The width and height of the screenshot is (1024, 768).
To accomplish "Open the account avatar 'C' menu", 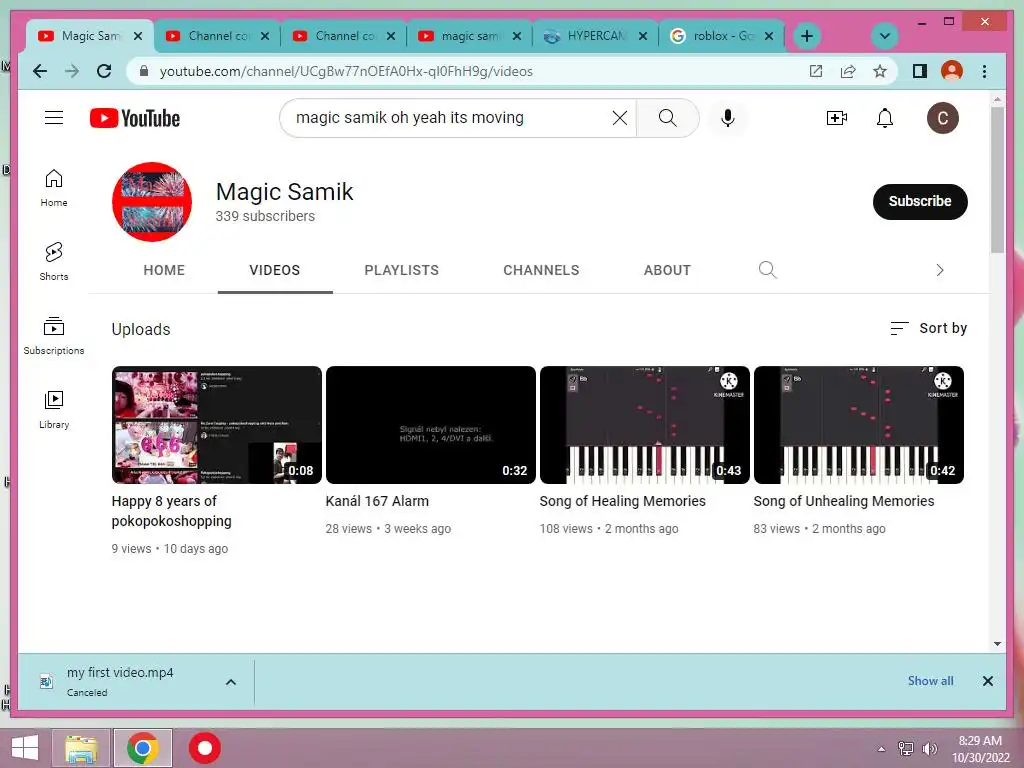I will point(942,118).
